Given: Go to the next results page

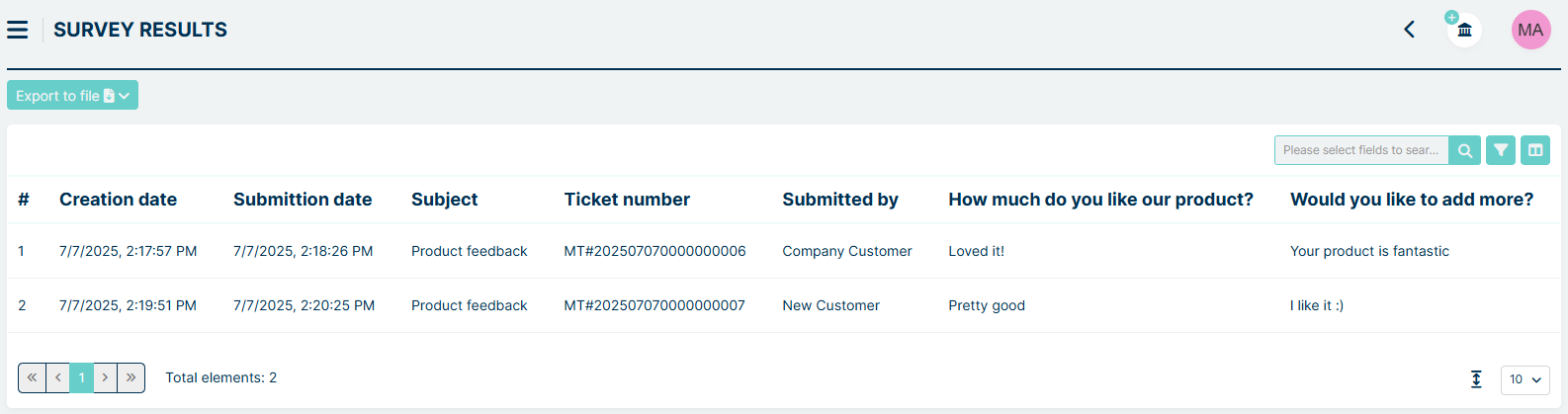Looking at the screenshot, I should [105, 377].
